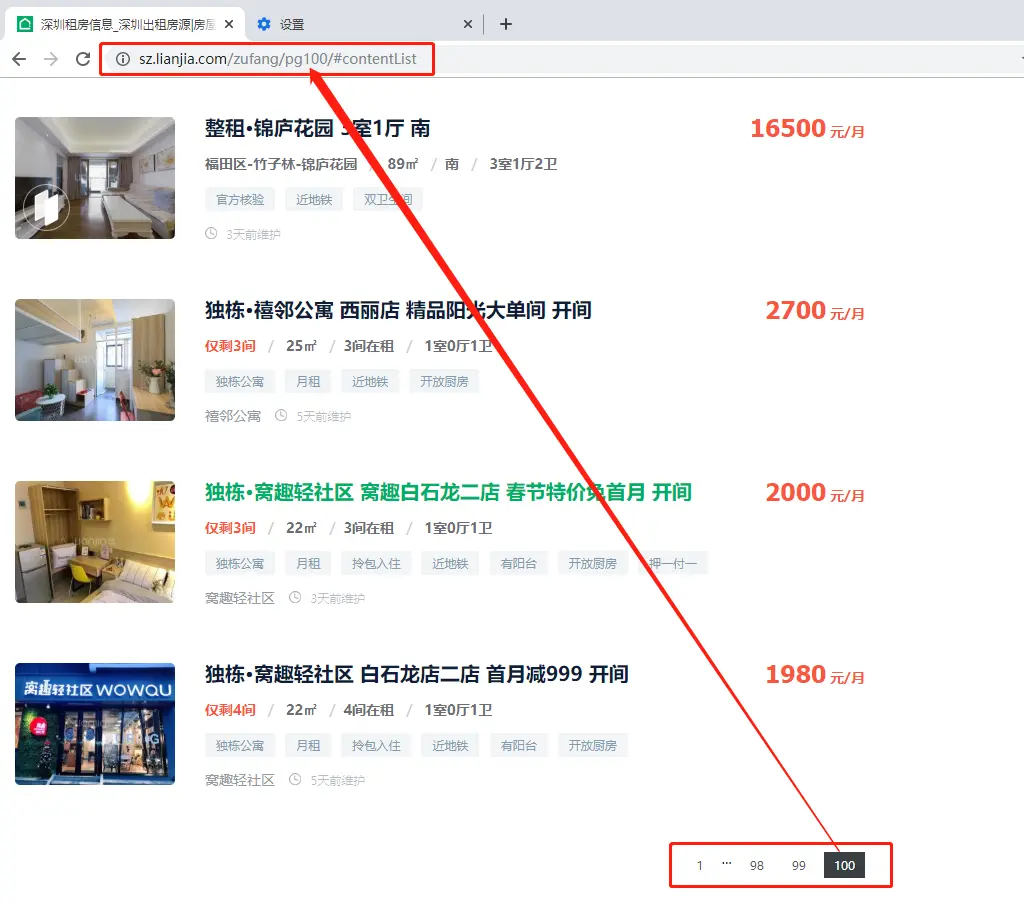The height and width of the screenshot is (903, 1024).
Task: Click clock icon beside 3天前维护 on 锦庐花园
Action: 211,234
